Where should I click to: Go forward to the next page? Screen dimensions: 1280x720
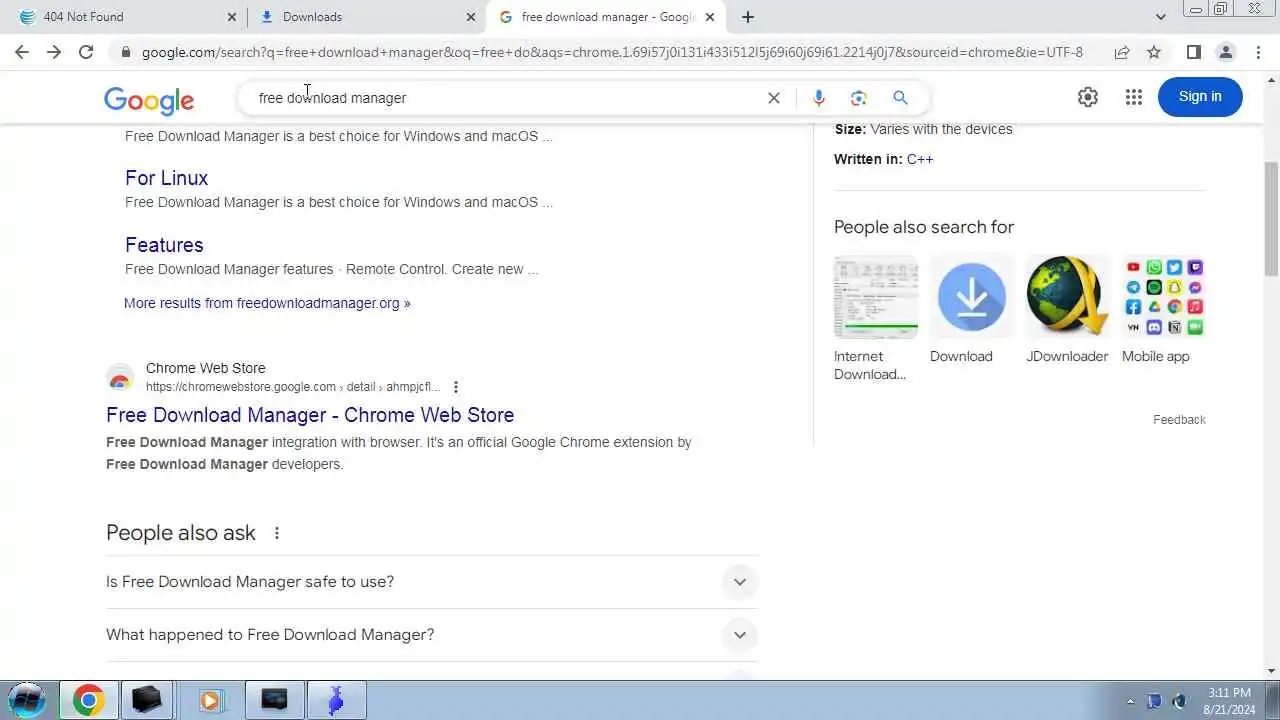click(x=54, y=52)
